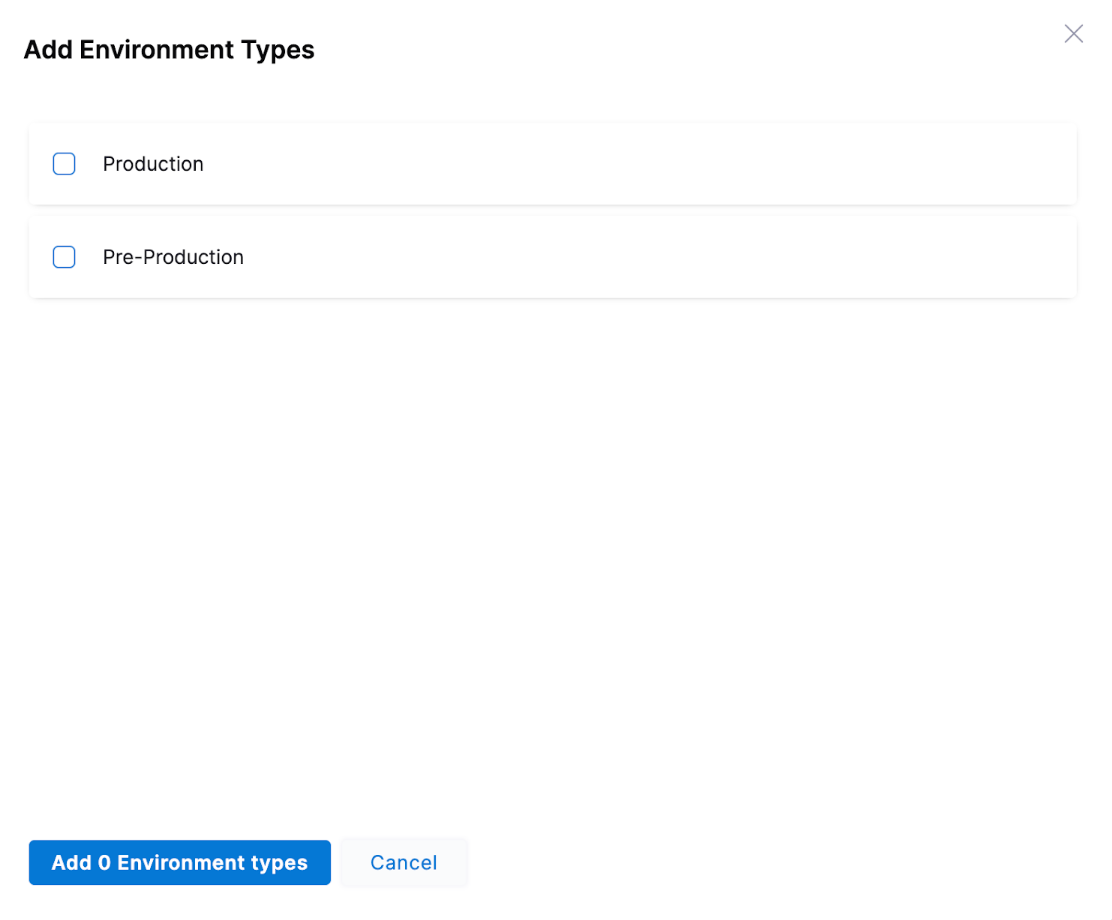This screenshot has height=920, width=1112.
Task: Click the Pre-Production label text
Action: (173, 257)
